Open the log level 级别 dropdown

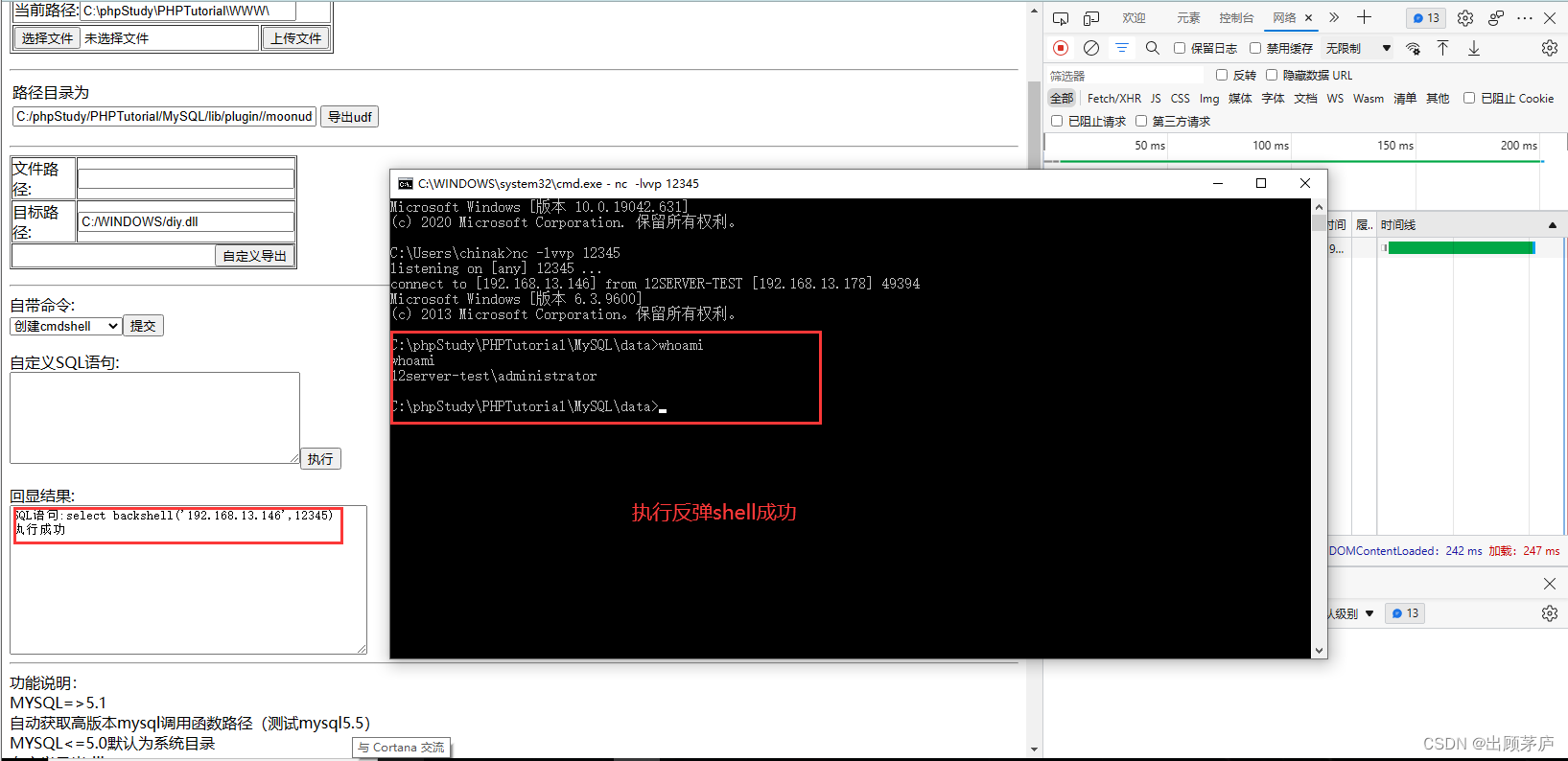(1351, 613)
